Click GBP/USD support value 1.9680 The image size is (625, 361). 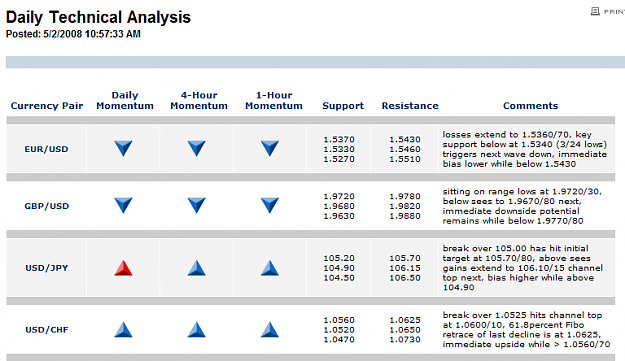(339, 206)
